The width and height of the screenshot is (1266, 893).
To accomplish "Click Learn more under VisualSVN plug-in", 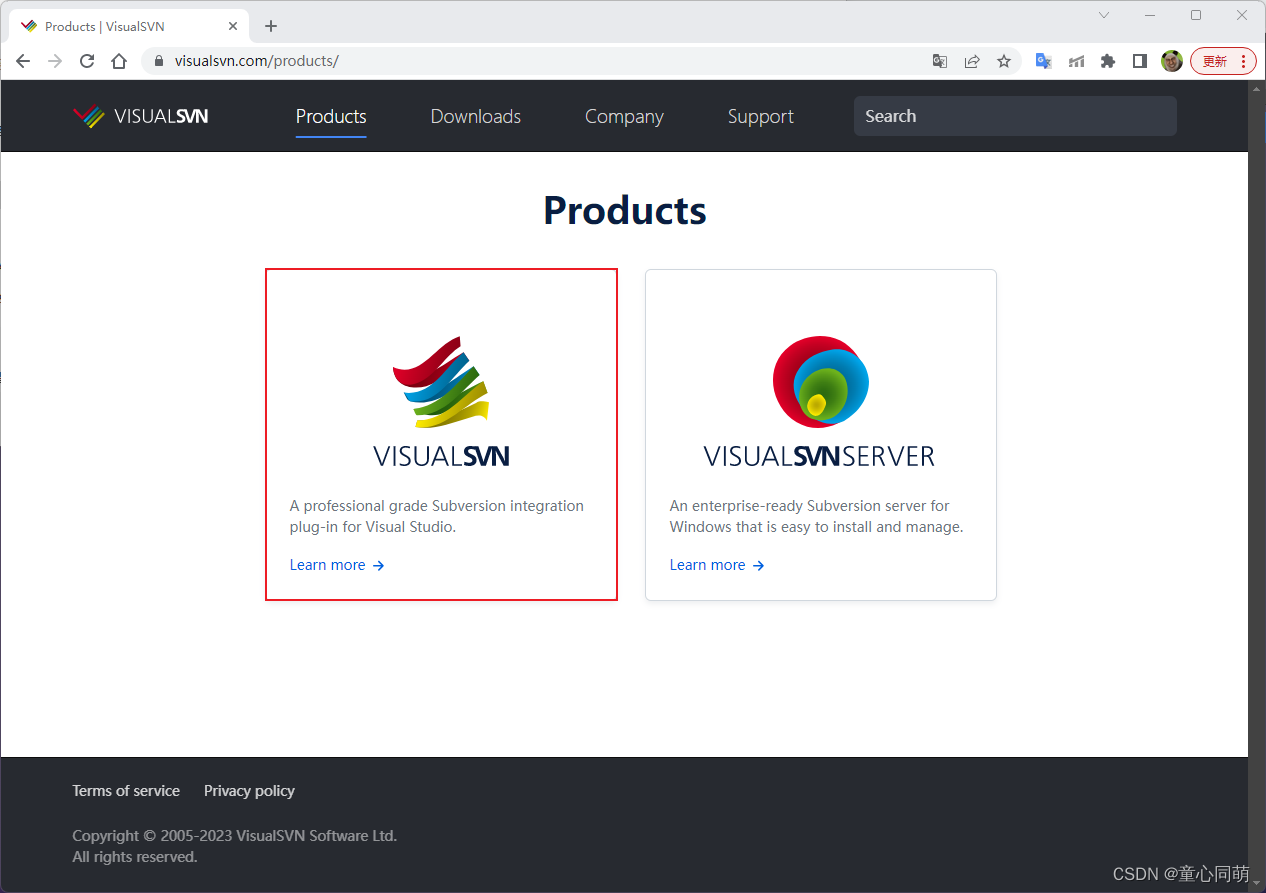I will (337, 565).
